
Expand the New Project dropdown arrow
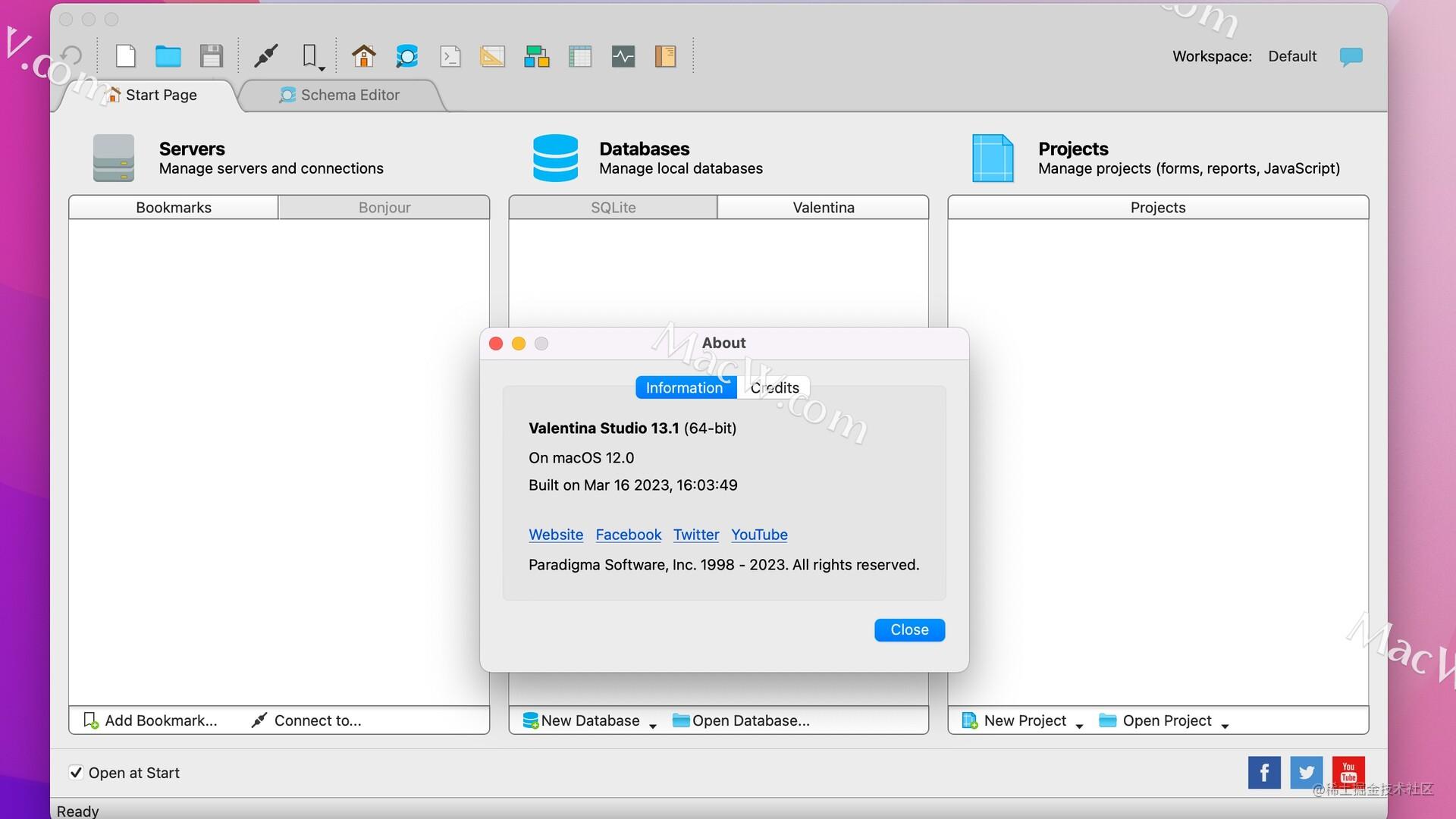(1079, 726)
